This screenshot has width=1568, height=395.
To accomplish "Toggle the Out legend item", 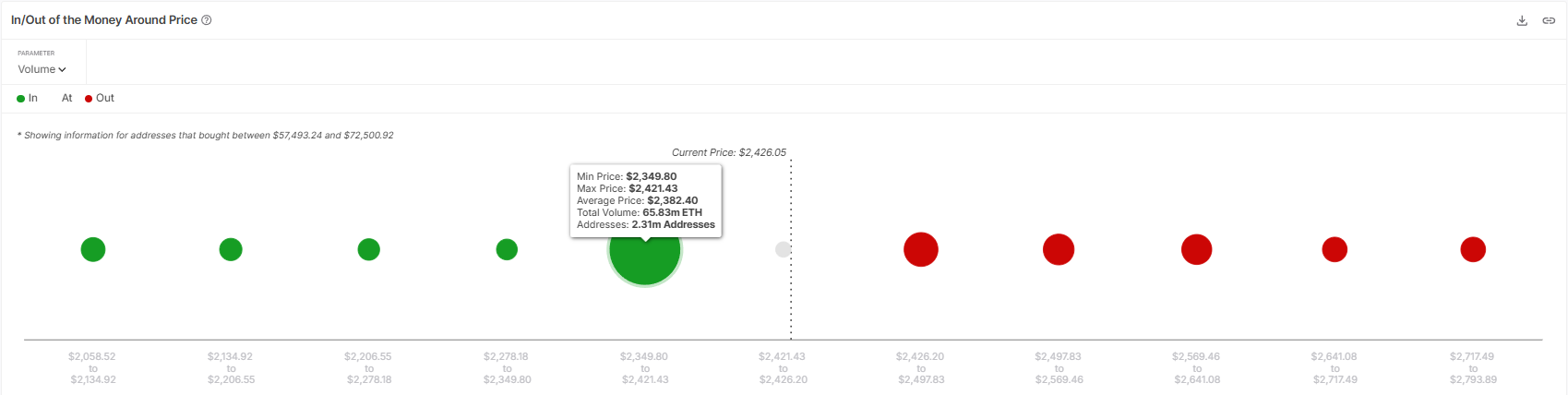I will [x=100, y=98].
